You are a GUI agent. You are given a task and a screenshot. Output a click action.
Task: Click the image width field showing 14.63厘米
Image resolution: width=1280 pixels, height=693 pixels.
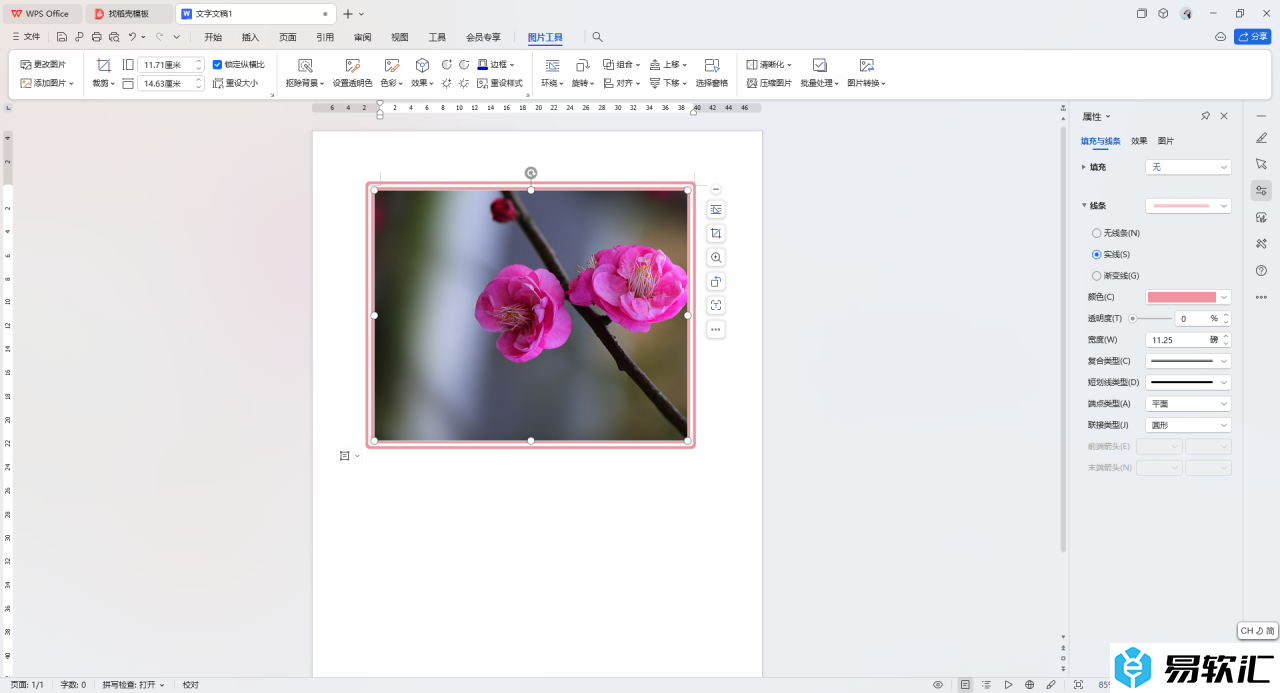tap(170, 83)
